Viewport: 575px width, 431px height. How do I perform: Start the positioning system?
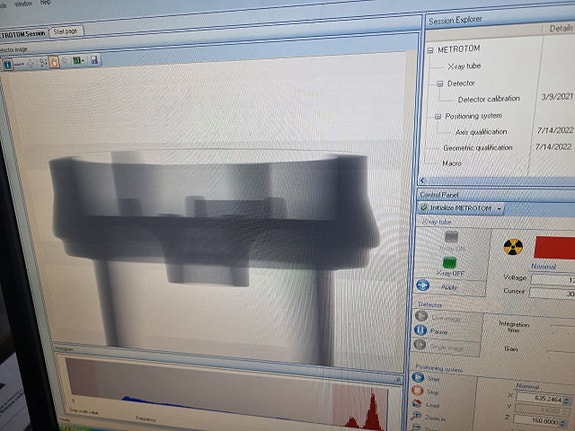(x=418, y=377)
